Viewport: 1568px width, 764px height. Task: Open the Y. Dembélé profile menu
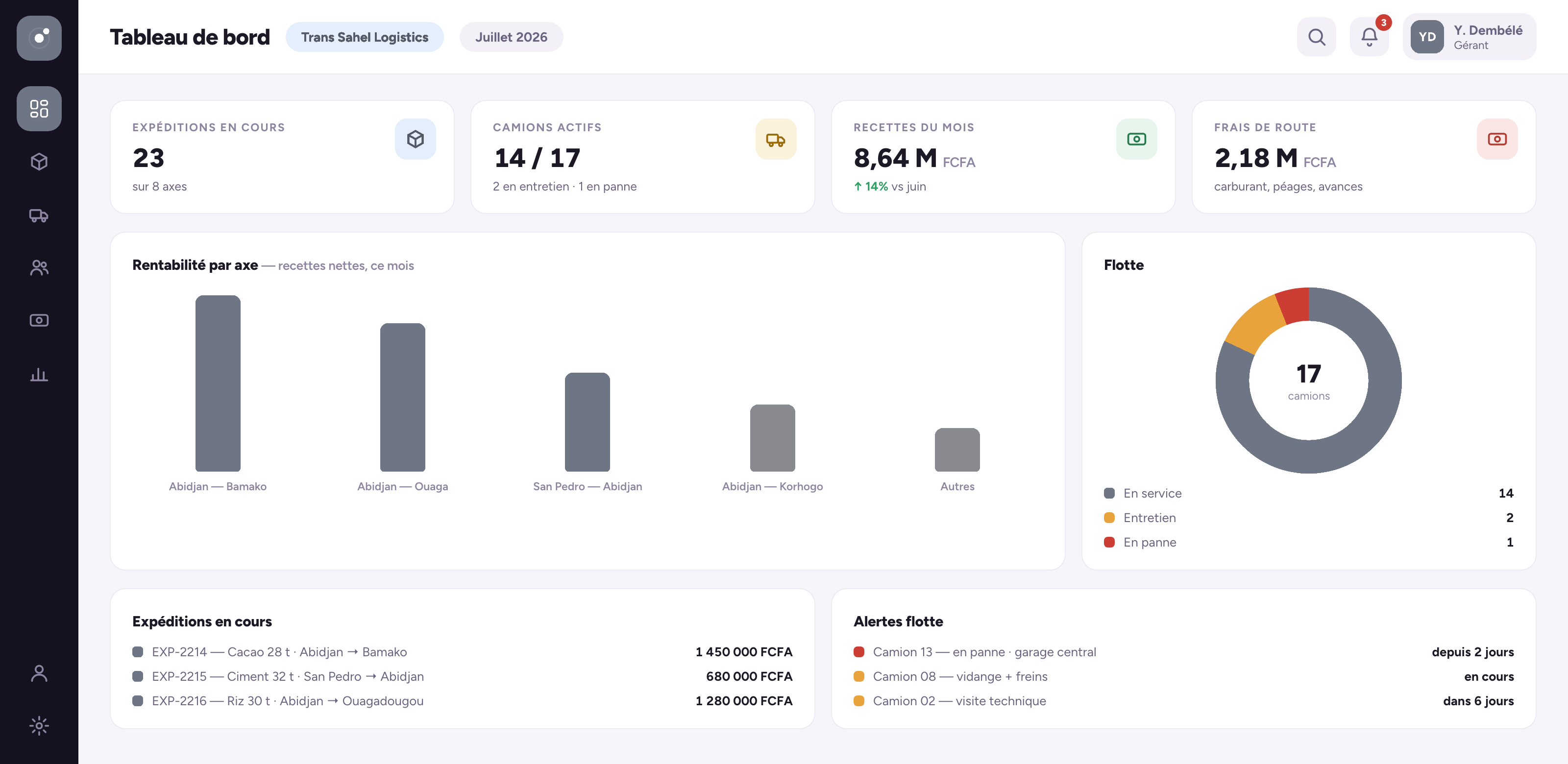[1469, 37]
